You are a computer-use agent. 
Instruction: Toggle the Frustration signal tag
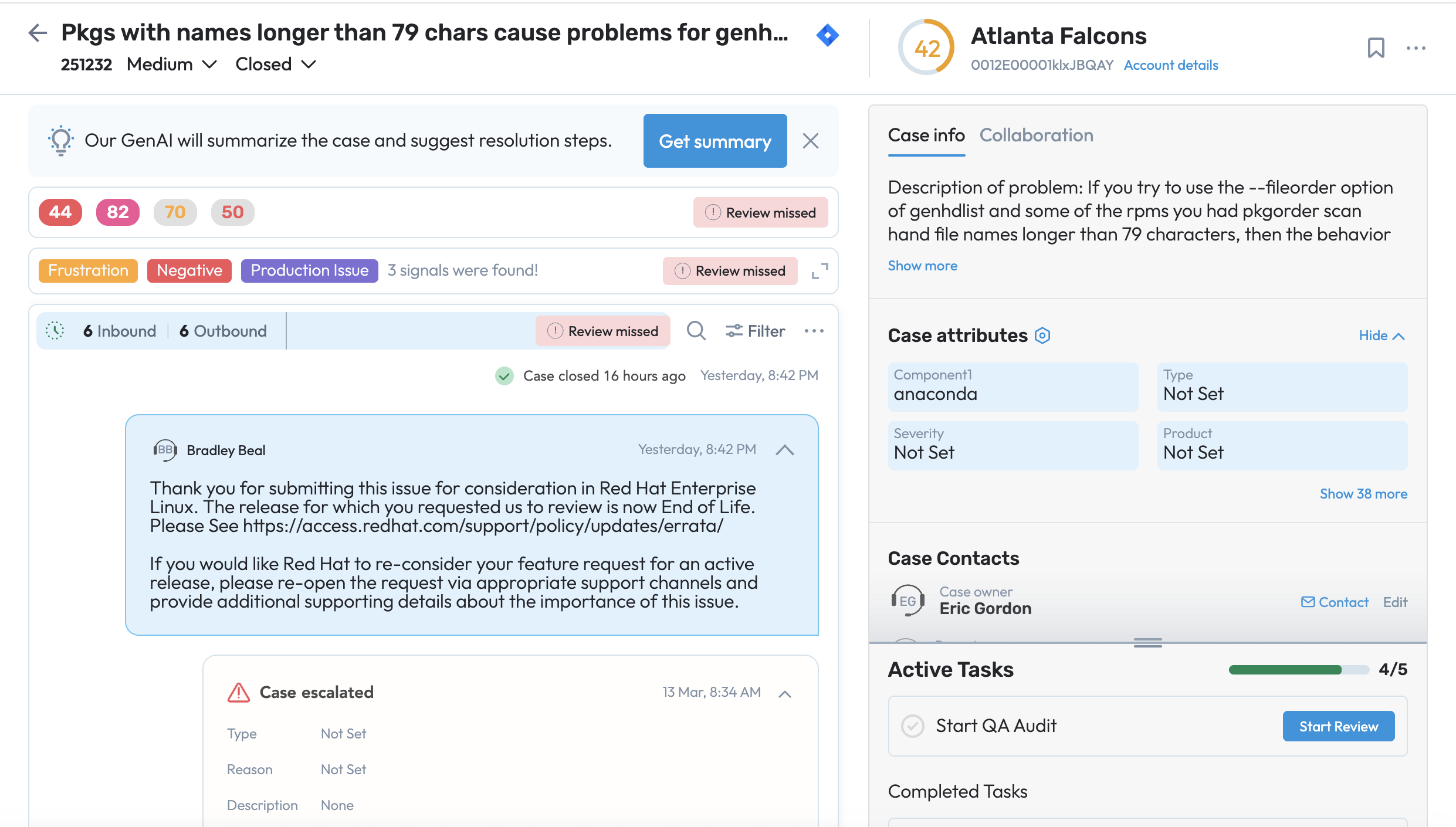coord(88,270)
